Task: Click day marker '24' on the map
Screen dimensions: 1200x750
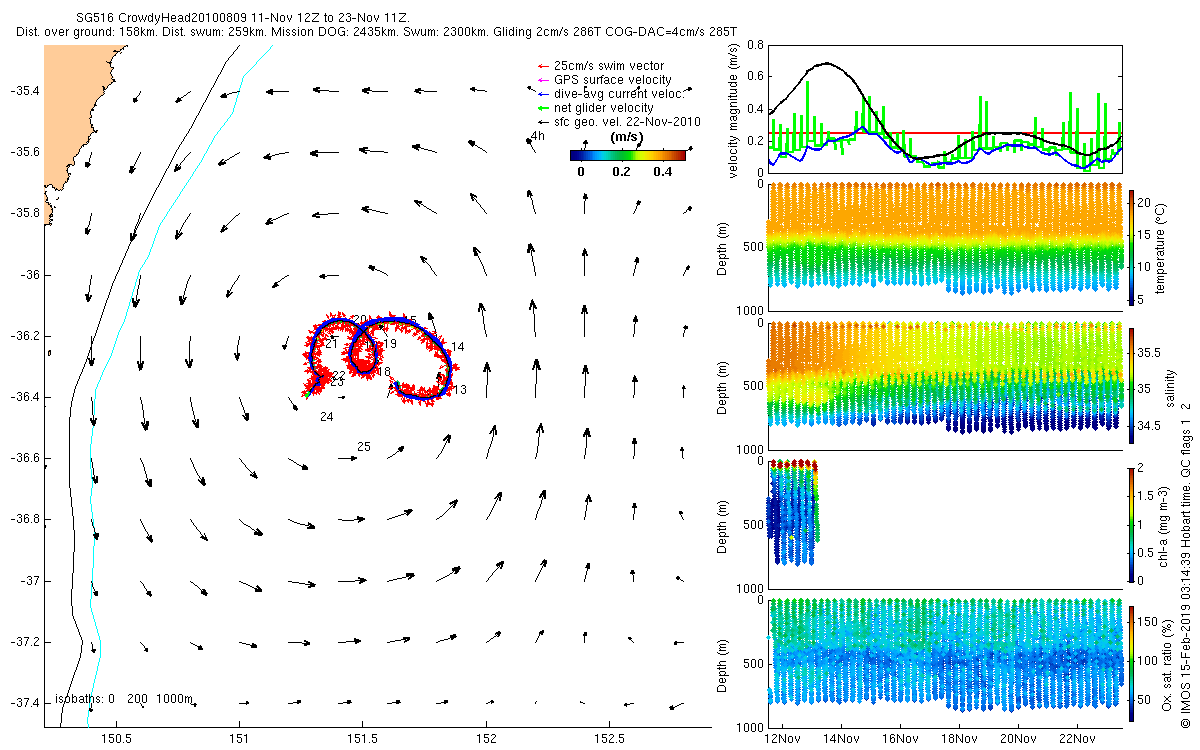Action: (x=327, y=416)
